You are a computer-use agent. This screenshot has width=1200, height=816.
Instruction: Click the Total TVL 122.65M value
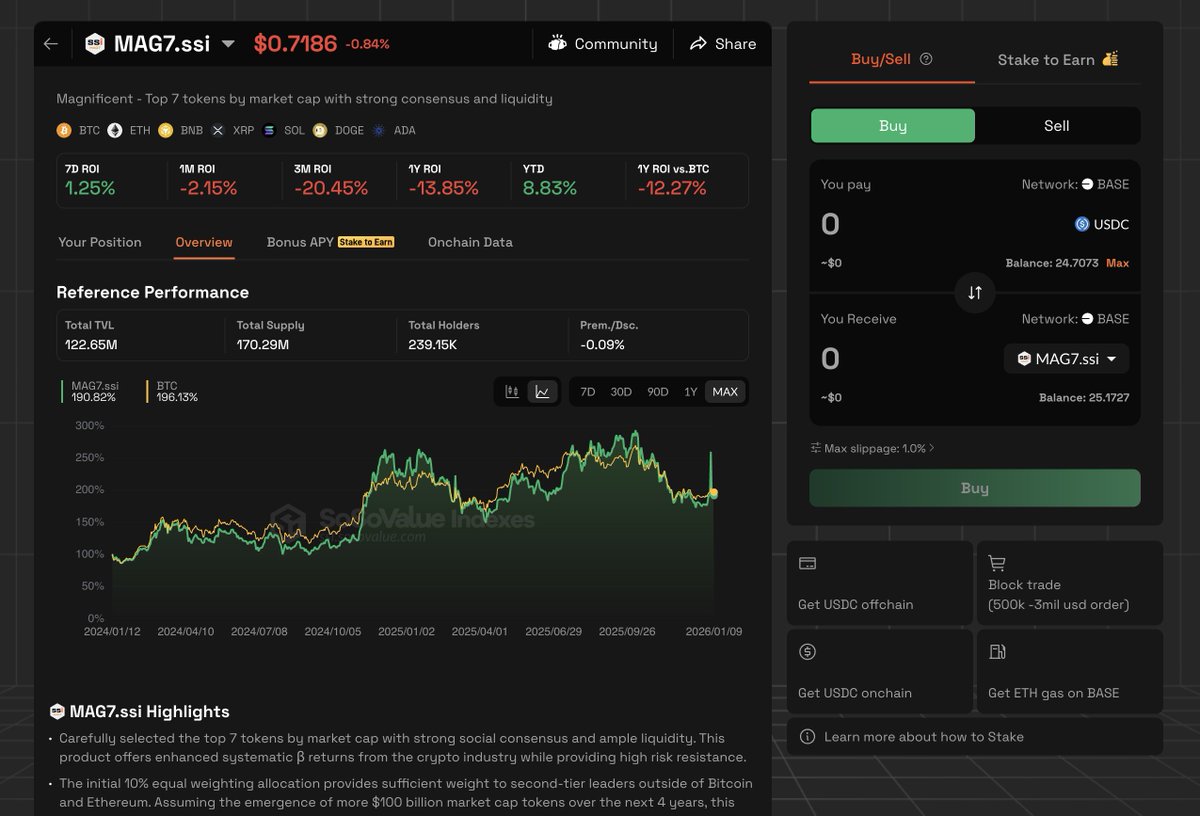pyautogui.click(x=91, y=345)
